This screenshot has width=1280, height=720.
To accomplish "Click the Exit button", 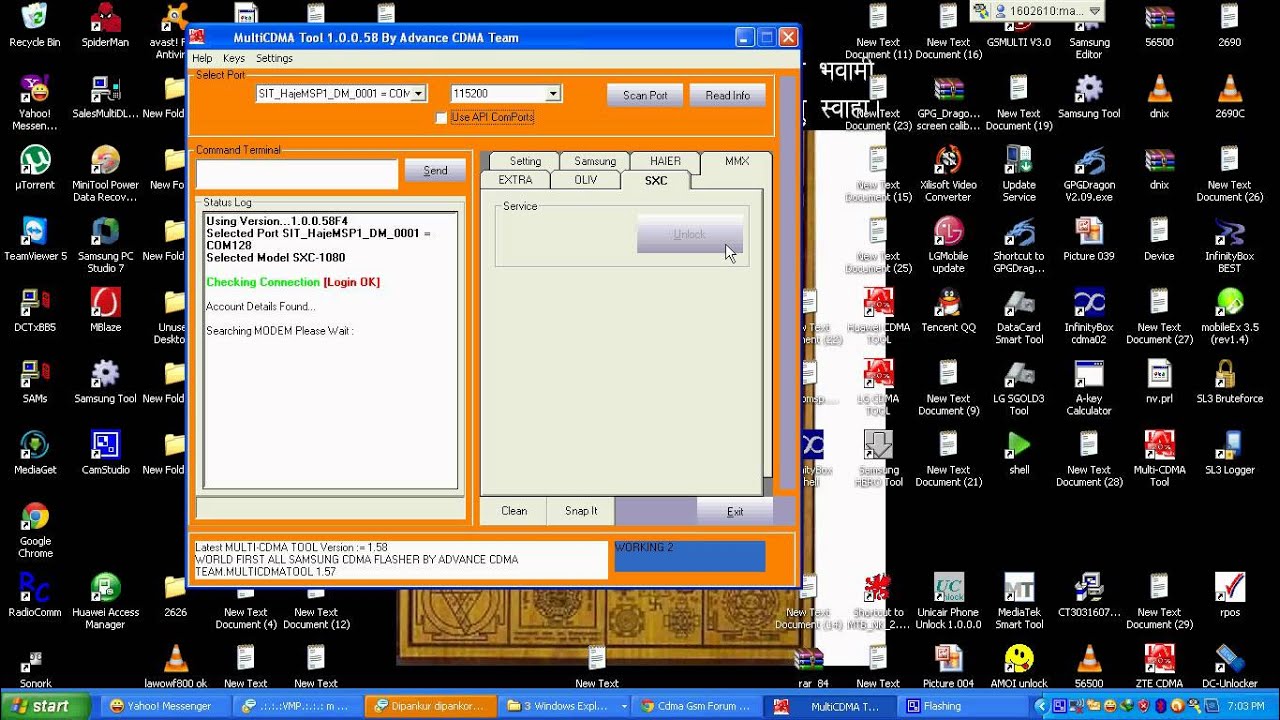I will 735,511.
